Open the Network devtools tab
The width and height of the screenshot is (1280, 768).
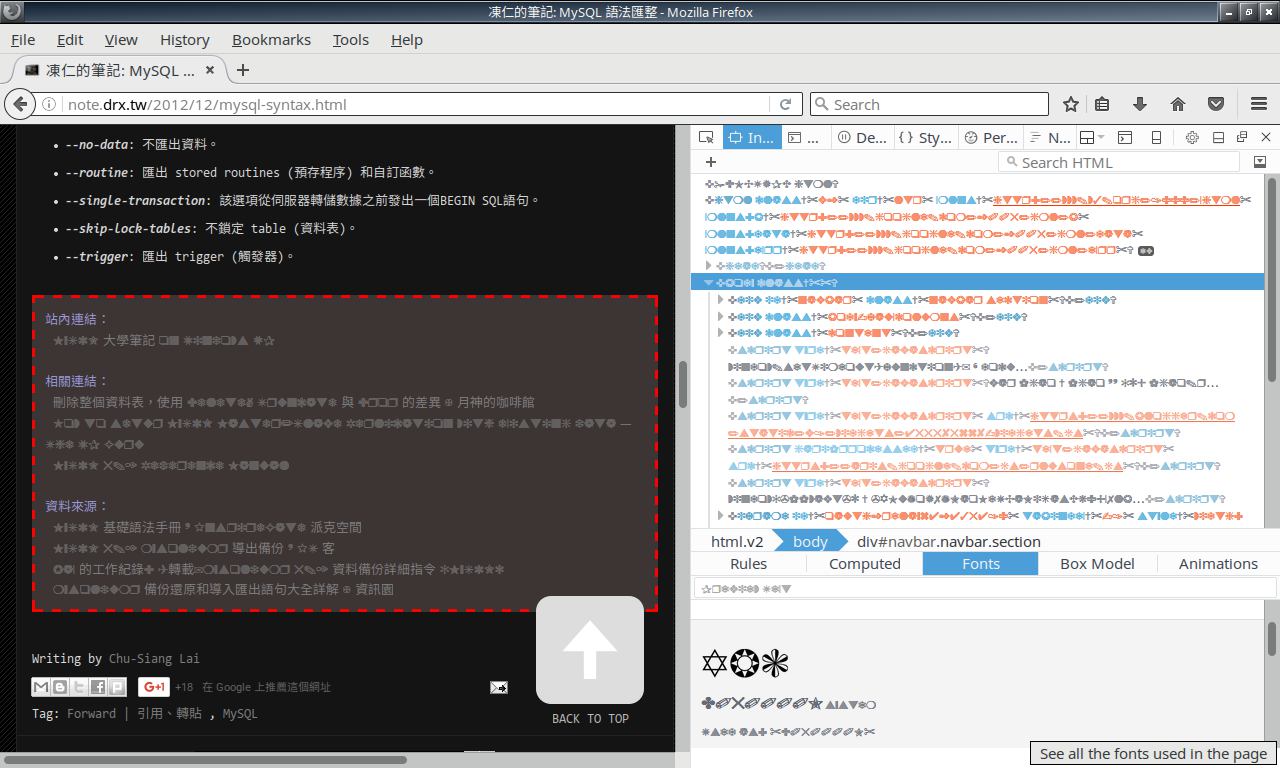point(1050,137)
